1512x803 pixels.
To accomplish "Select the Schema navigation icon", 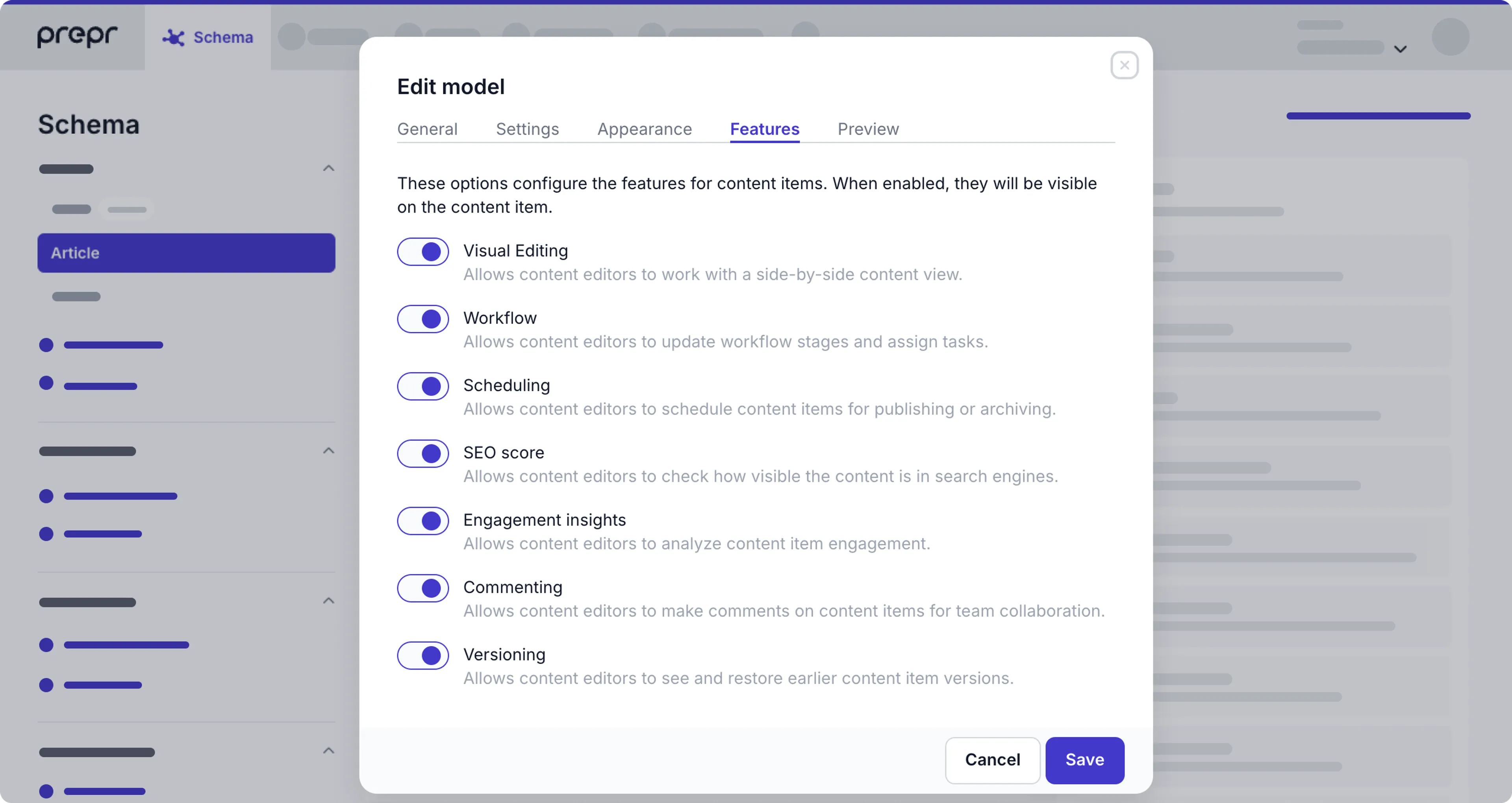I will (173, 36).
